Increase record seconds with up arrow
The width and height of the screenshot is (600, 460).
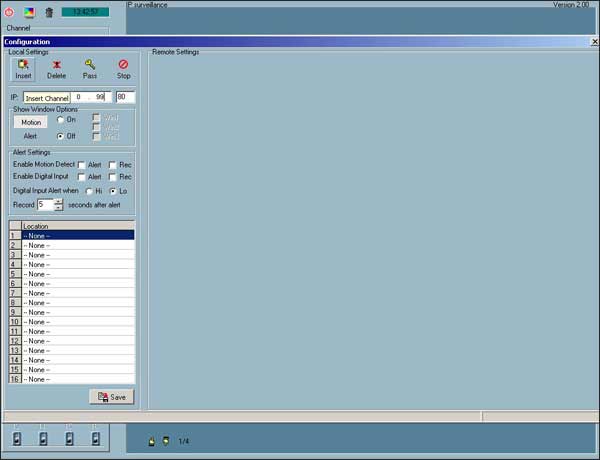pyautogui.click(x=58, y=202)
